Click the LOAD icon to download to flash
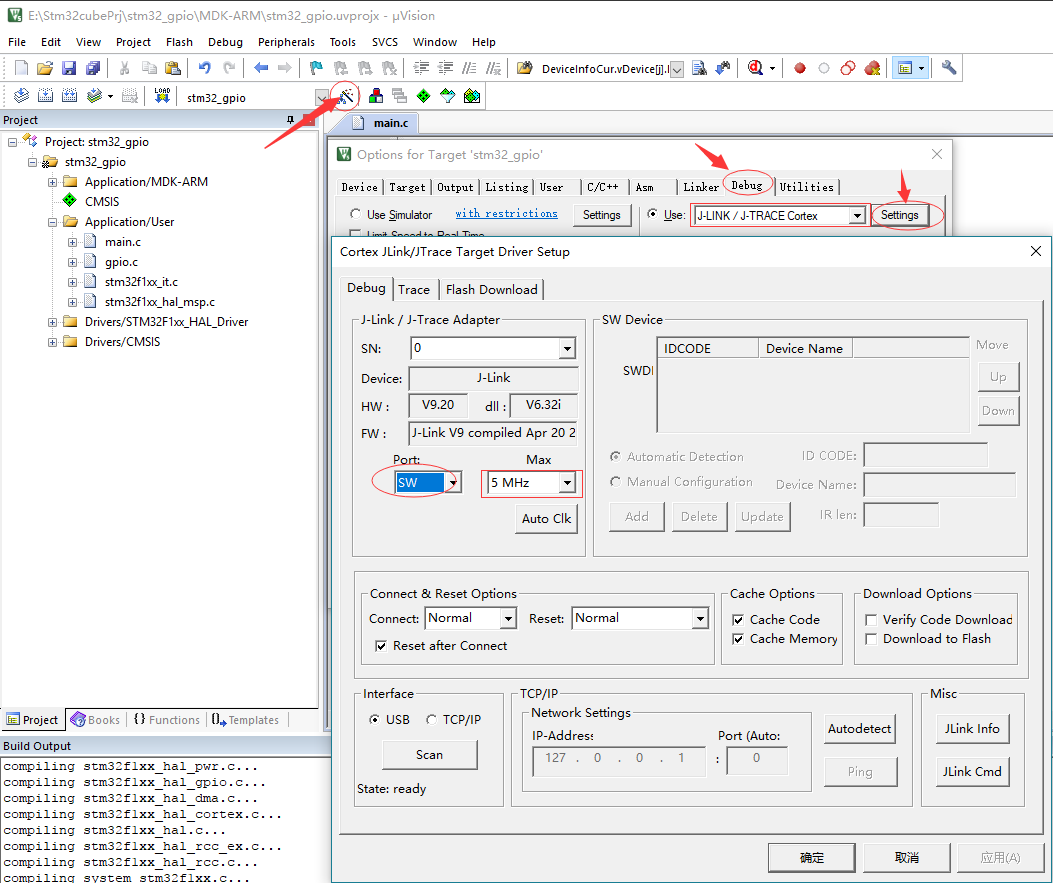The image size is (1053, 883). tap(161, 95)
